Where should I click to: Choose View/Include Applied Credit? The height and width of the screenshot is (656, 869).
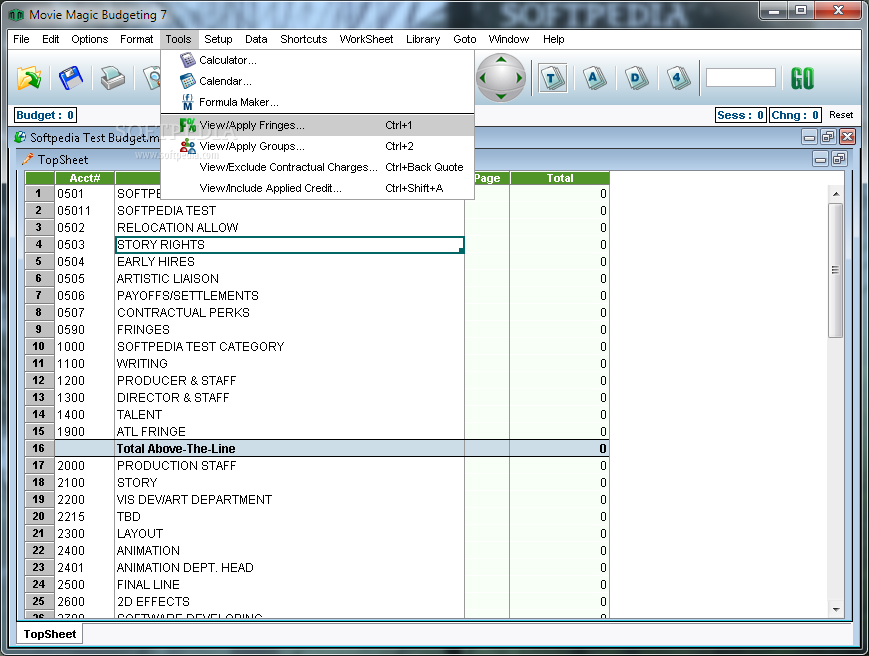click(x=317, y=188)
